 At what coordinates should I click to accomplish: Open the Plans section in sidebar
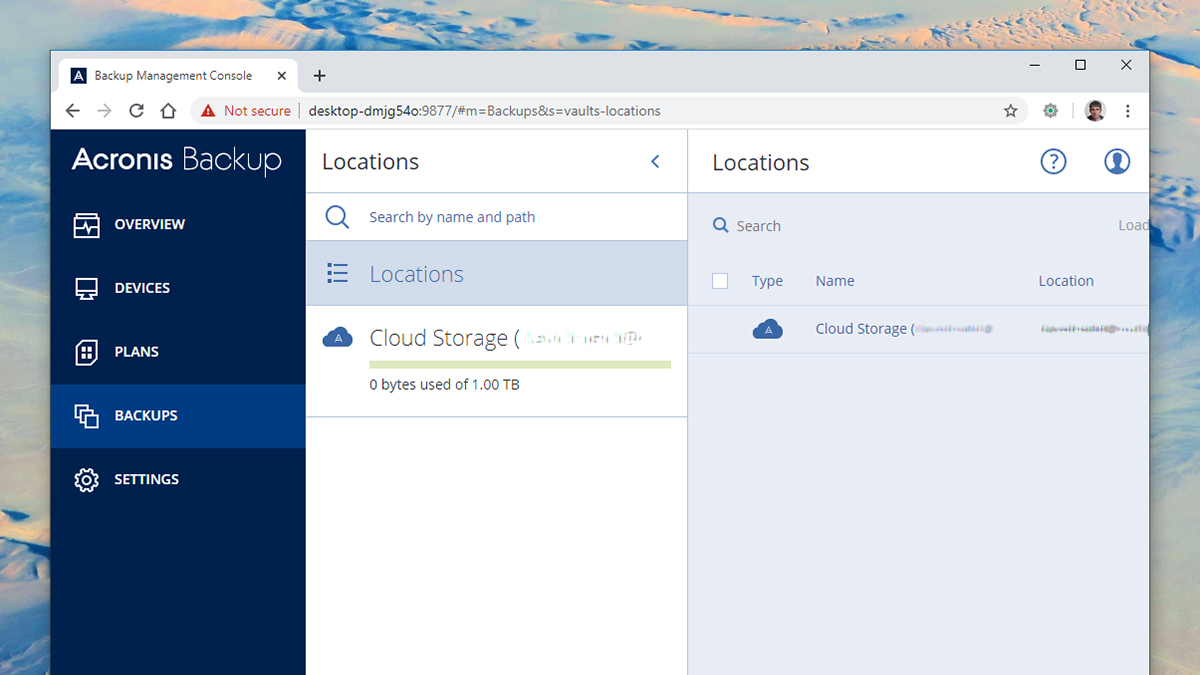(x=178, y=352)
